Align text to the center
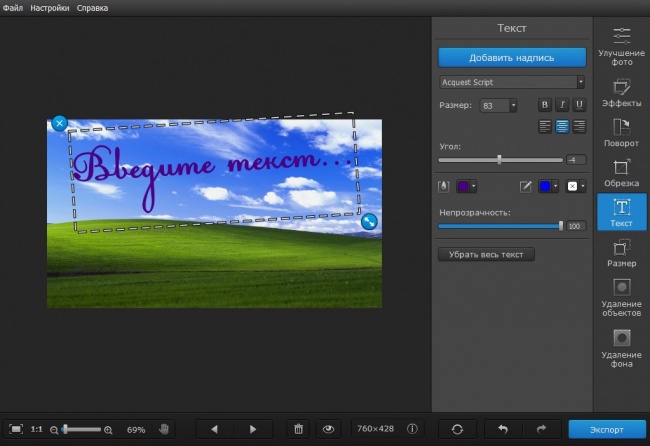650x446 pixels. click(x=562, y=126)
